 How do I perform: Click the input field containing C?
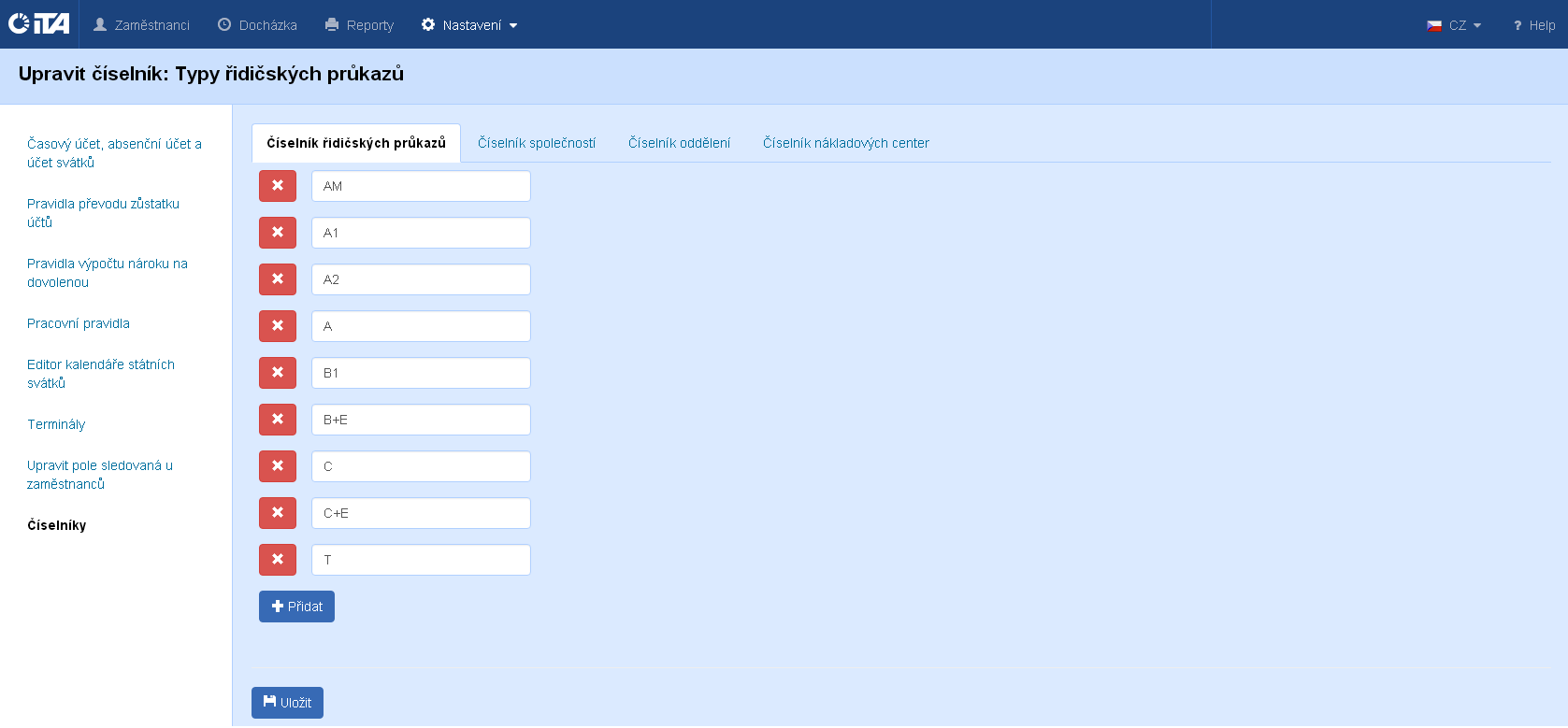421,466
